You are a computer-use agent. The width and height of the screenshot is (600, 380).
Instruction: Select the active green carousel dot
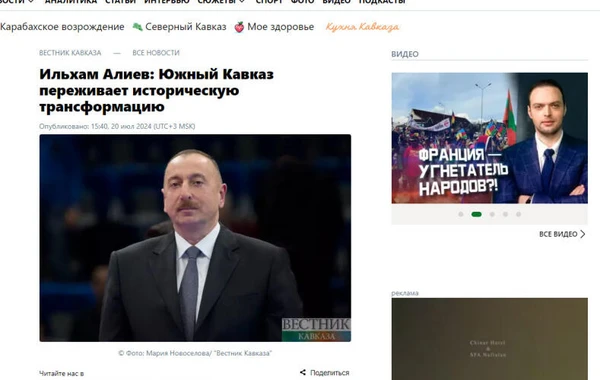click(x=476, y=214)
